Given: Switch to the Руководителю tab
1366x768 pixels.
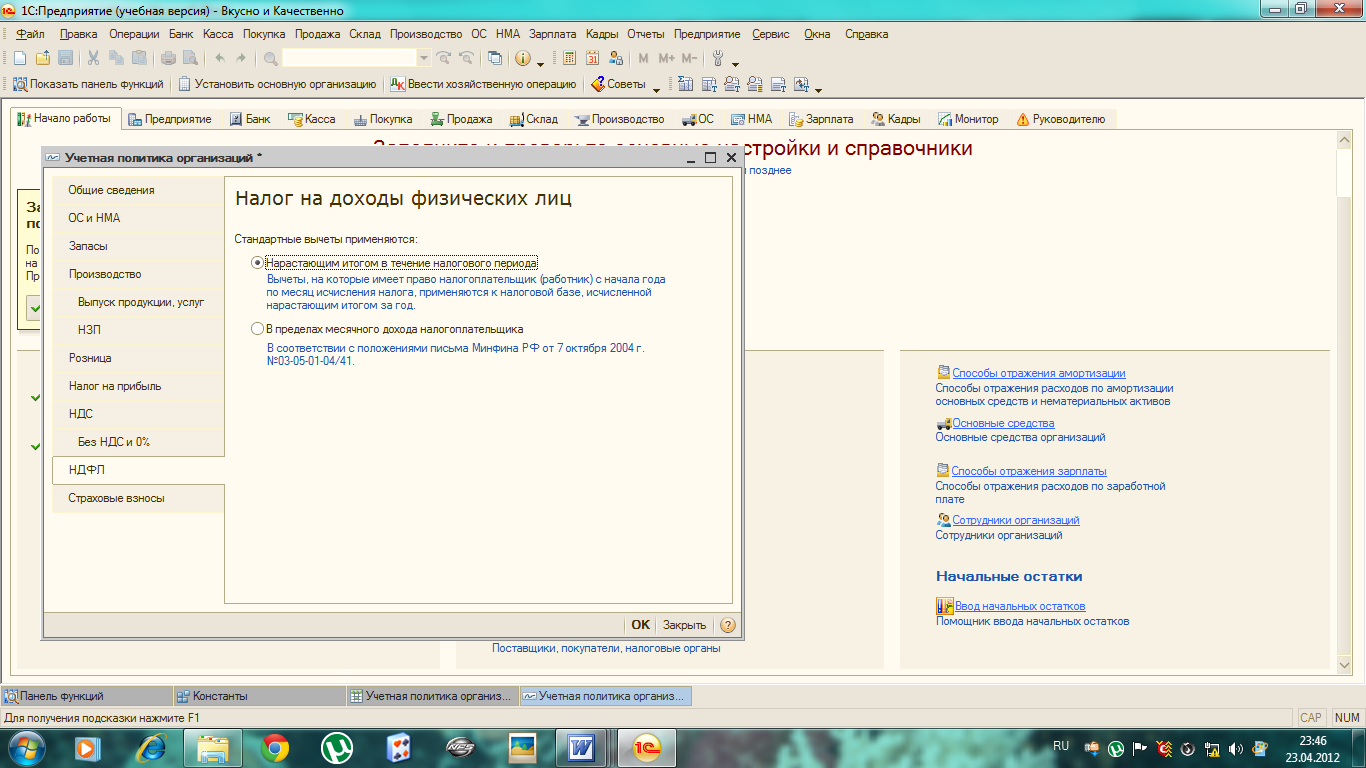Looking at the screenshot, I should (1060, 119).
